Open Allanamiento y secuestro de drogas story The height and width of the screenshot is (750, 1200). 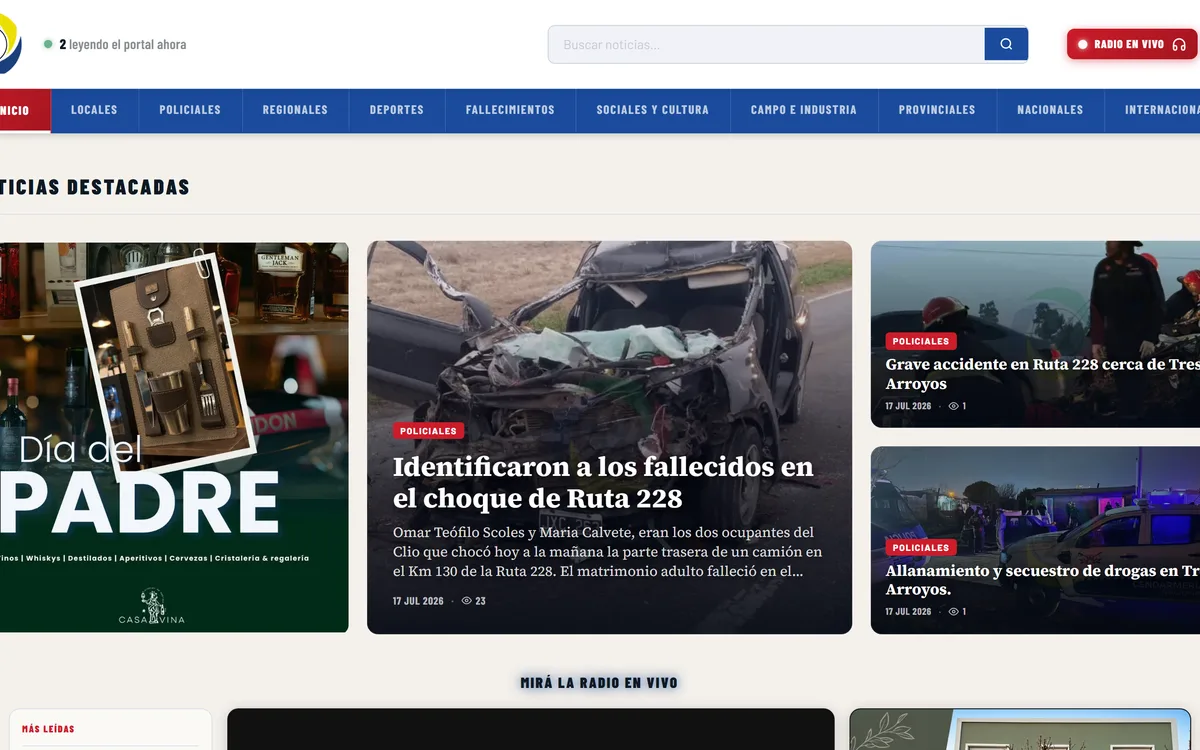[1042, 580]
